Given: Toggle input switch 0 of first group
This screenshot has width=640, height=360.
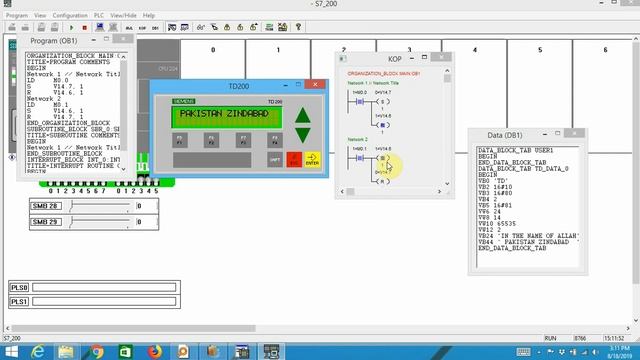Looking at the screenshot, I should [x=50, y=183].
